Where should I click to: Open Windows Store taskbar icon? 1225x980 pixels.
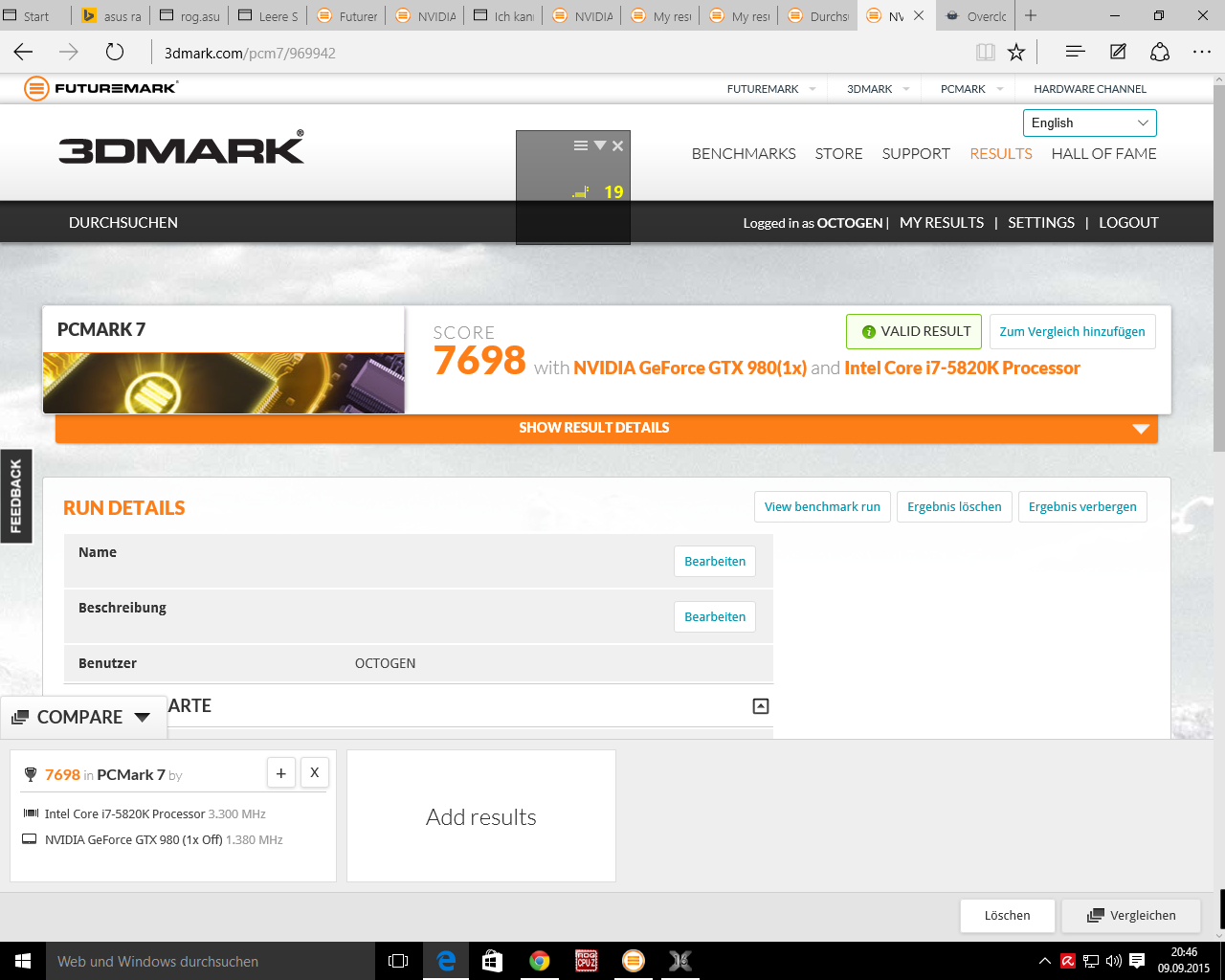(492, 961)
